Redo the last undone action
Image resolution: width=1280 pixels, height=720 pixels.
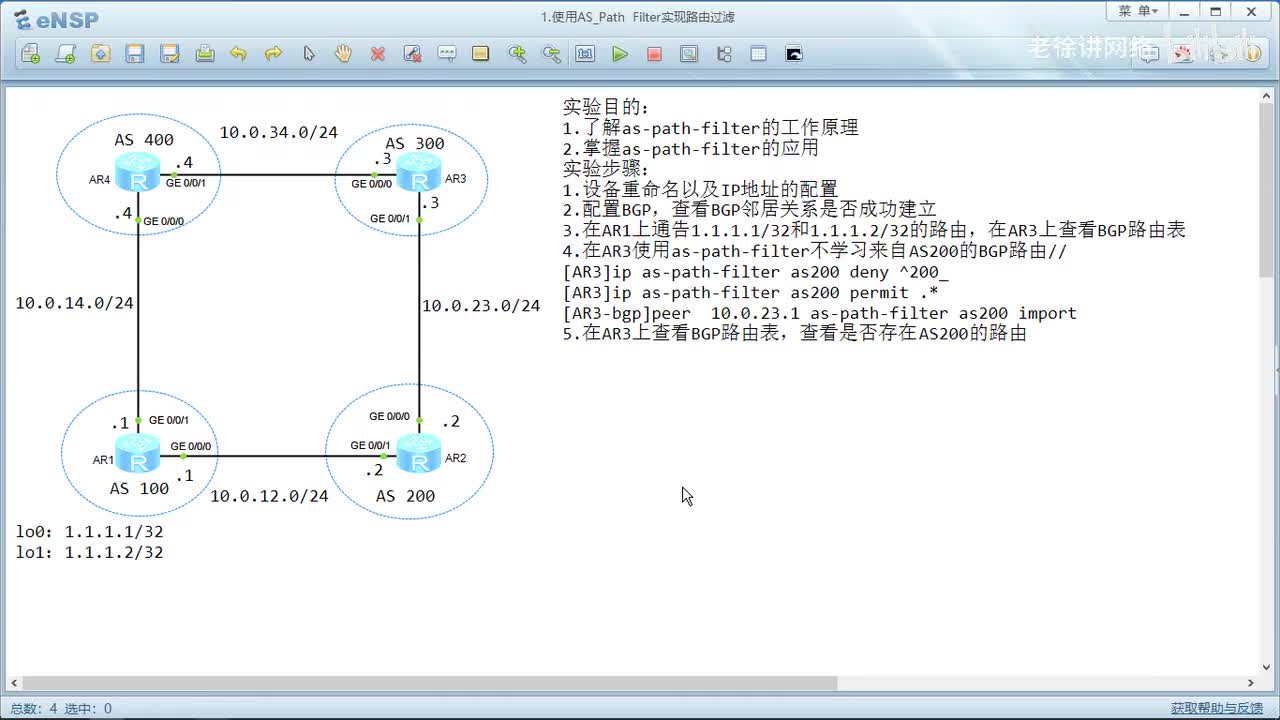tap(273, 54)
